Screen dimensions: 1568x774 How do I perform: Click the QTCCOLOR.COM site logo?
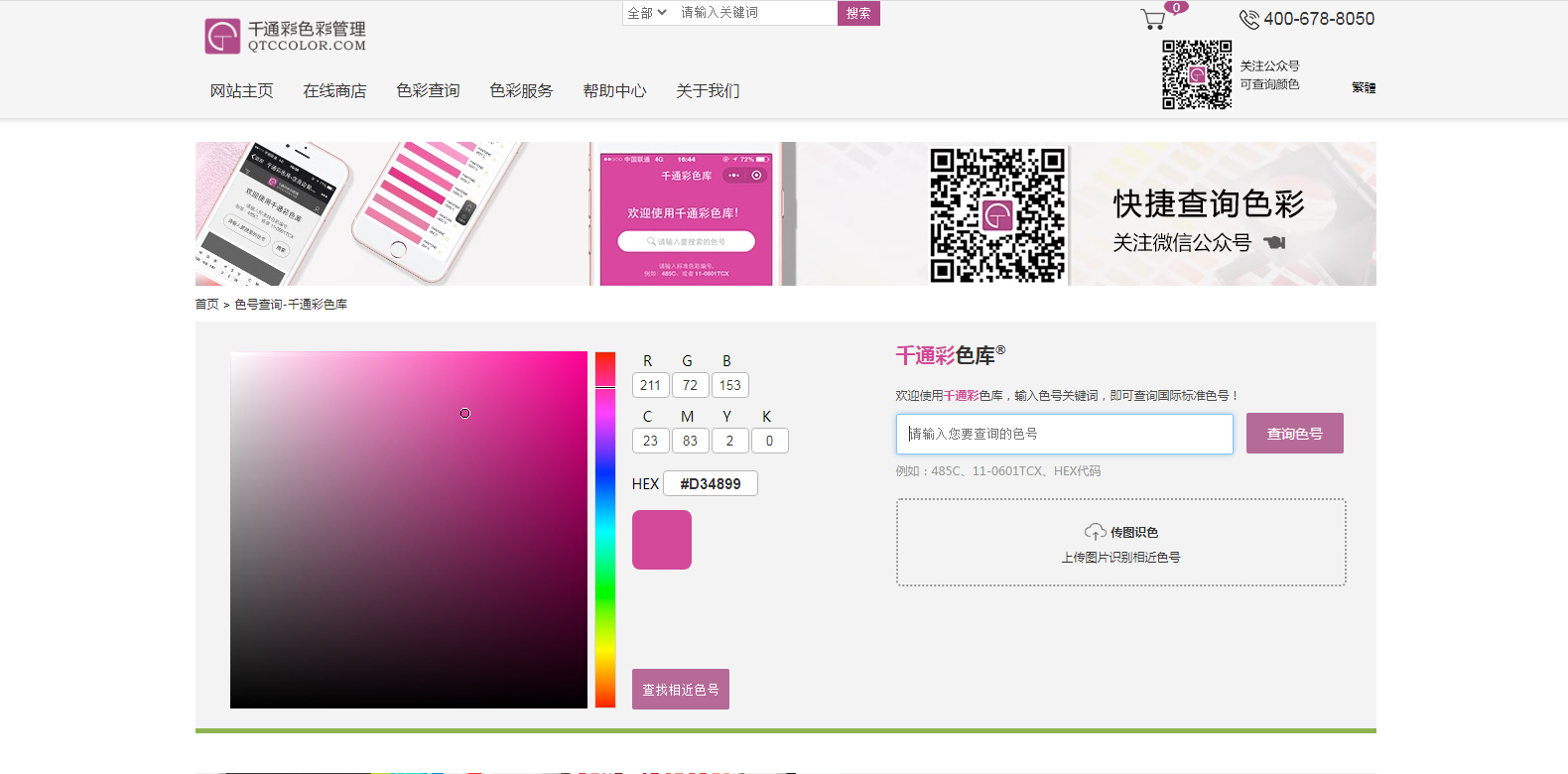click(x=286, y=37)
